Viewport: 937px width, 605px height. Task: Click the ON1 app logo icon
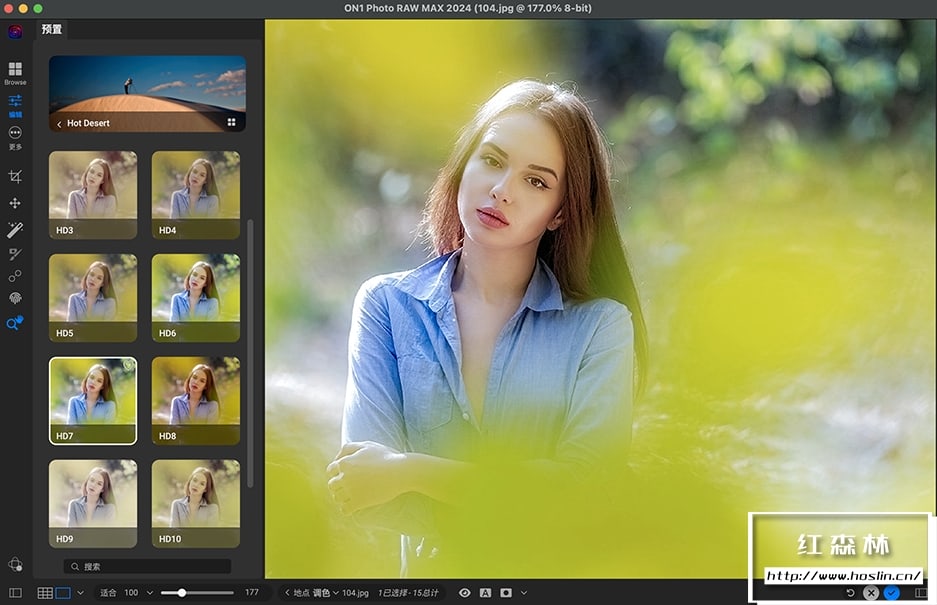[15, 31]
